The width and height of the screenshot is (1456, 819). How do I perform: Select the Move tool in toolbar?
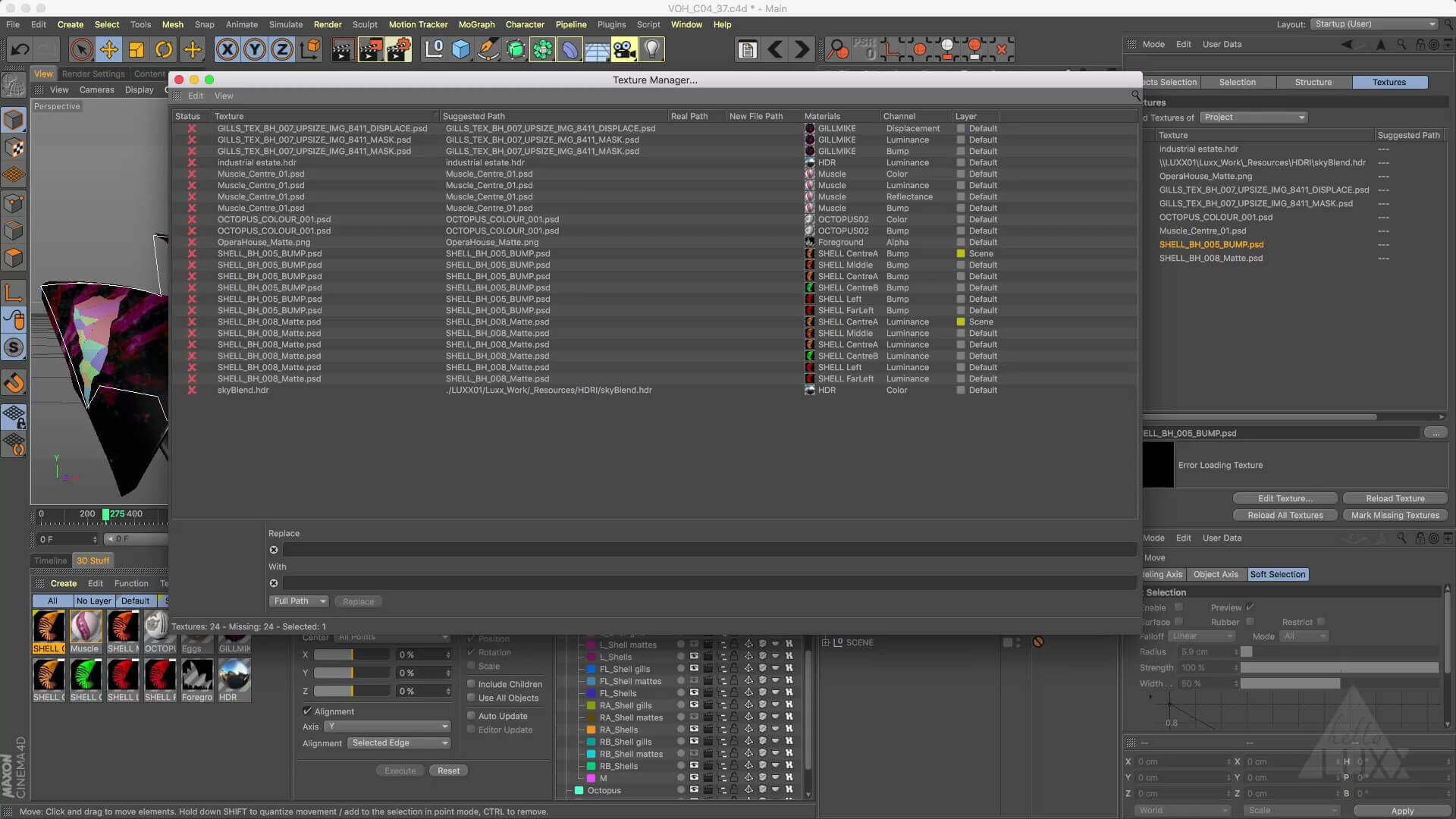(x=108, y=50)
